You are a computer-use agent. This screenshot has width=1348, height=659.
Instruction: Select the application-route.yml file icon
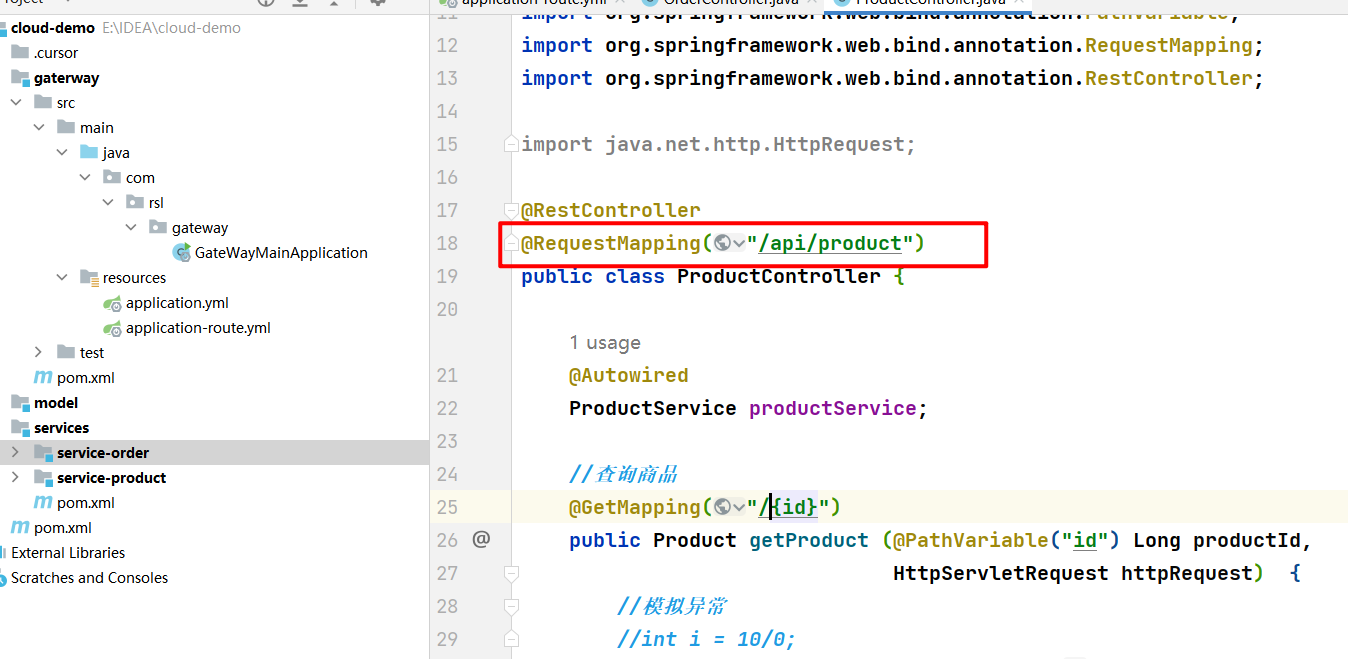coord(112,328)
